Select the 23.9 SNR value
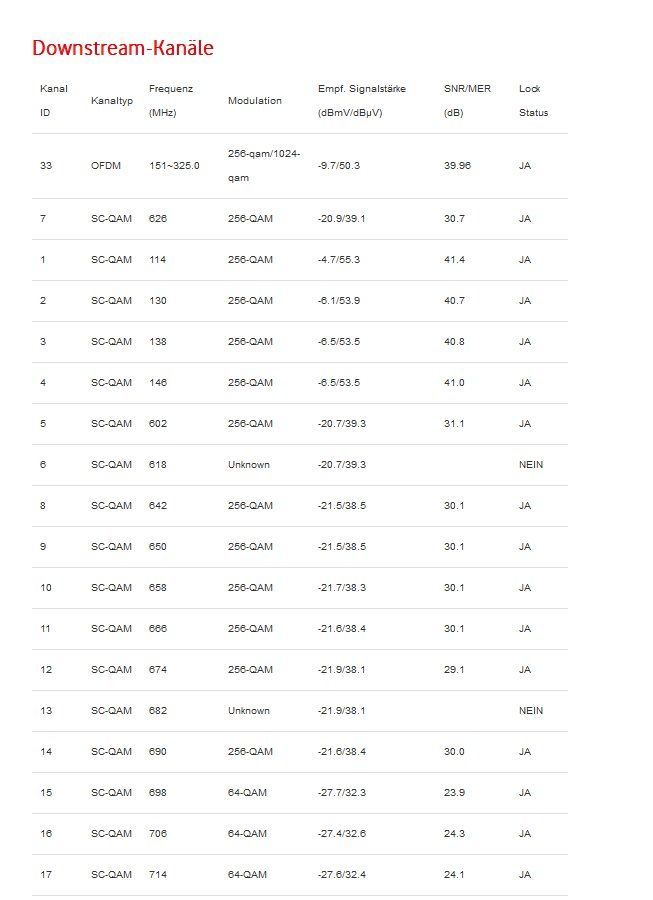Viewport: 653px width, 900px height. [454, 793]
